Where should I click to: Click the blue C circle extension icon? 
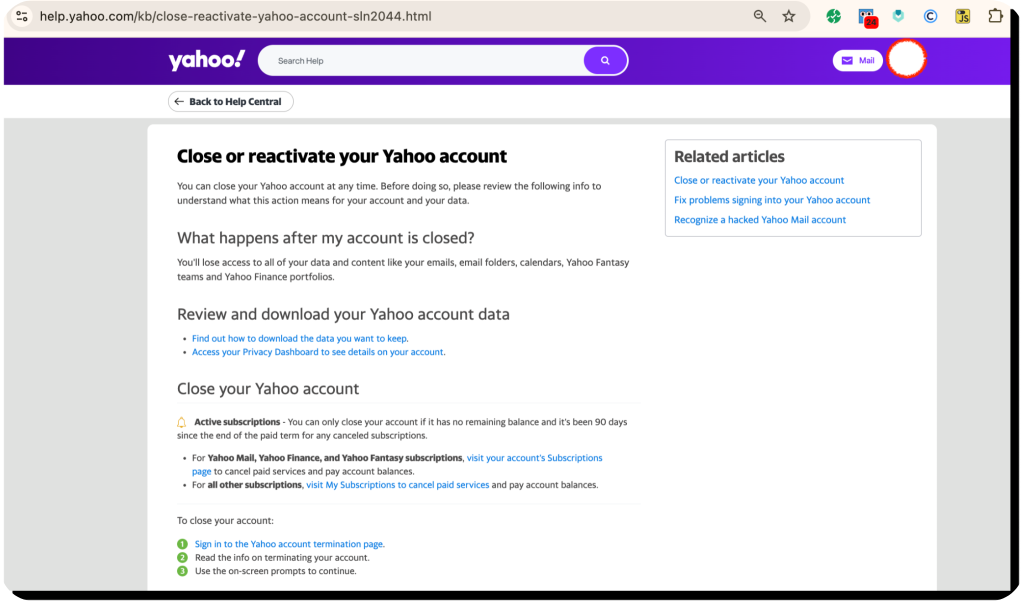(x=931, y=16)
